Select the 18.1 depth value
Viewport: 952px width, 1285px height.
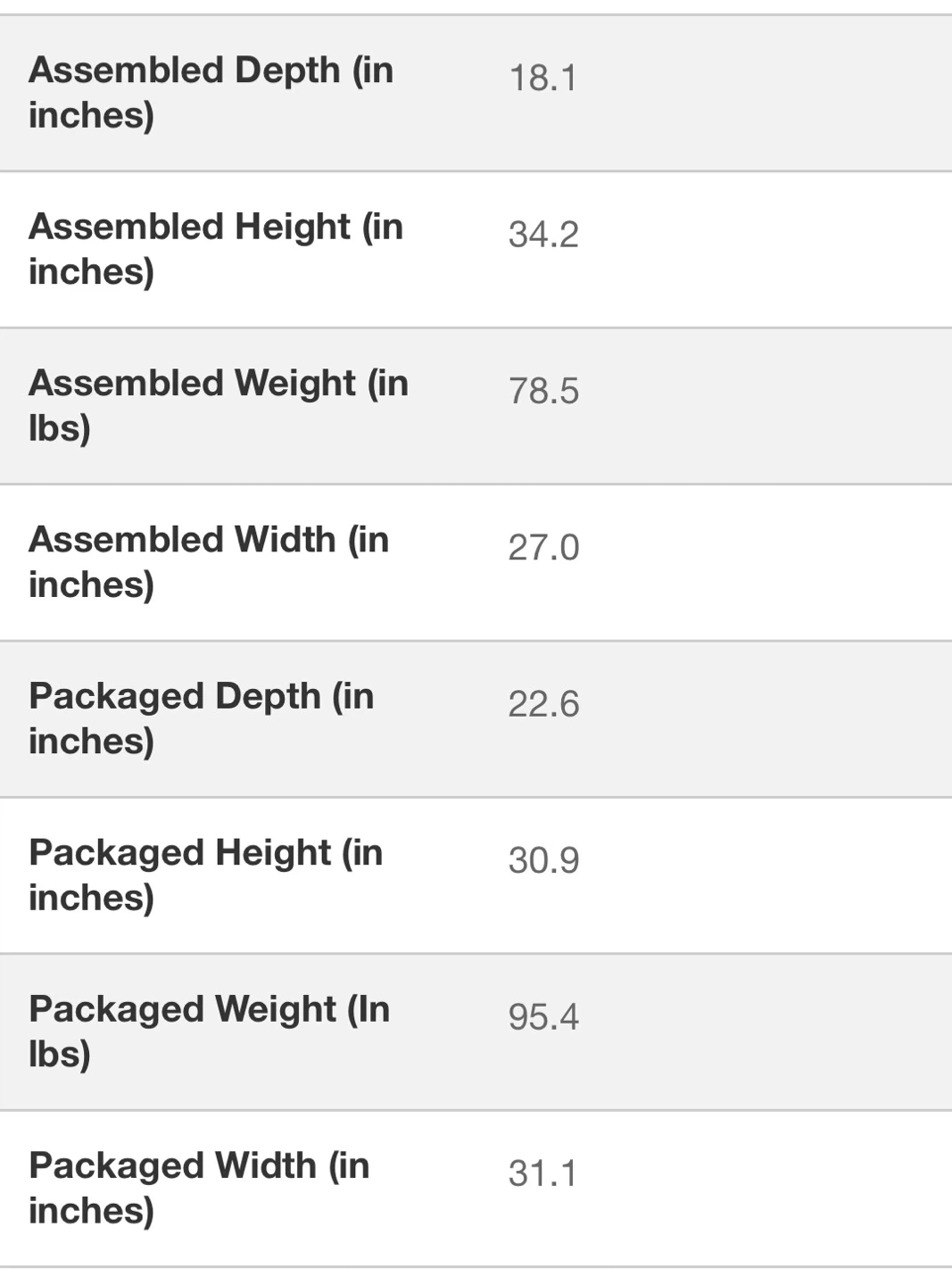pos(542,79)
